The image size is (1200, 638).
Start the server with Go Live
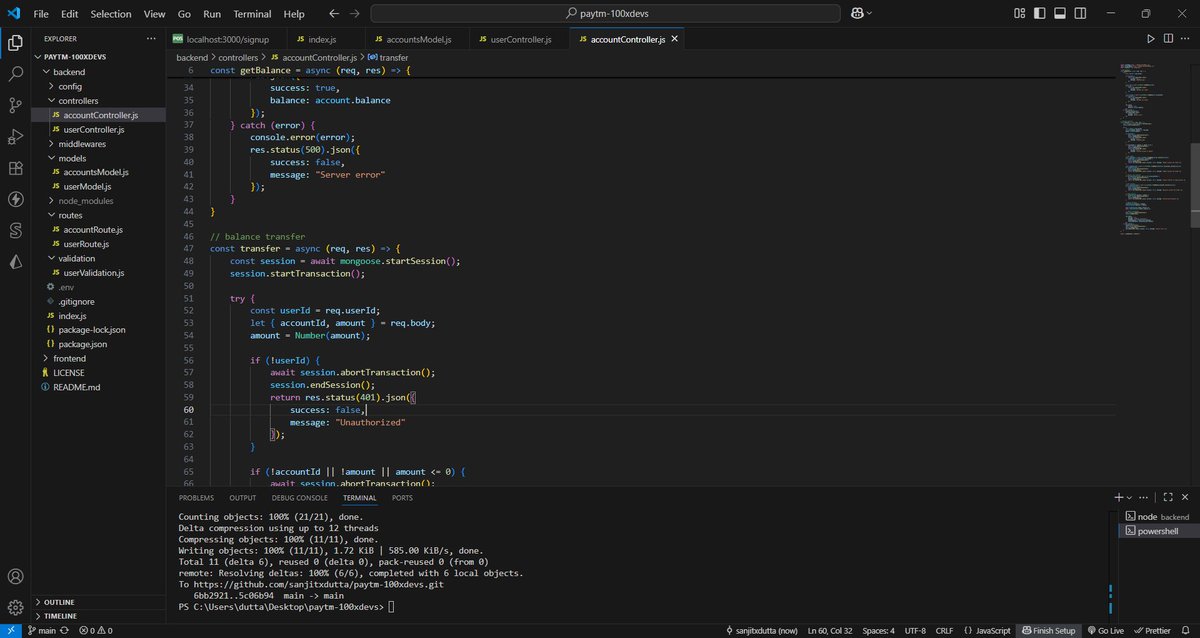point(1105,630)
